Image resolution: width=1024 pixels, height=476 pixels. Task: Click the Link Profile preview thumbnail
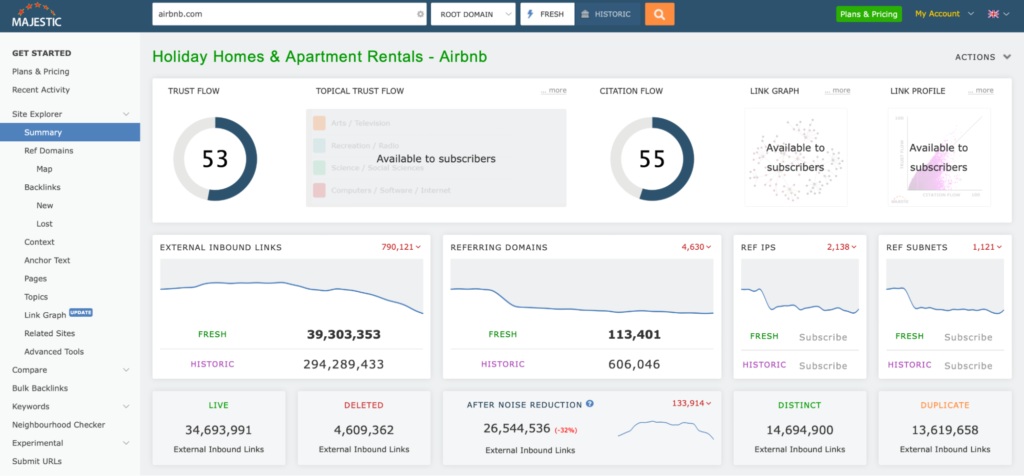point(939,157)
